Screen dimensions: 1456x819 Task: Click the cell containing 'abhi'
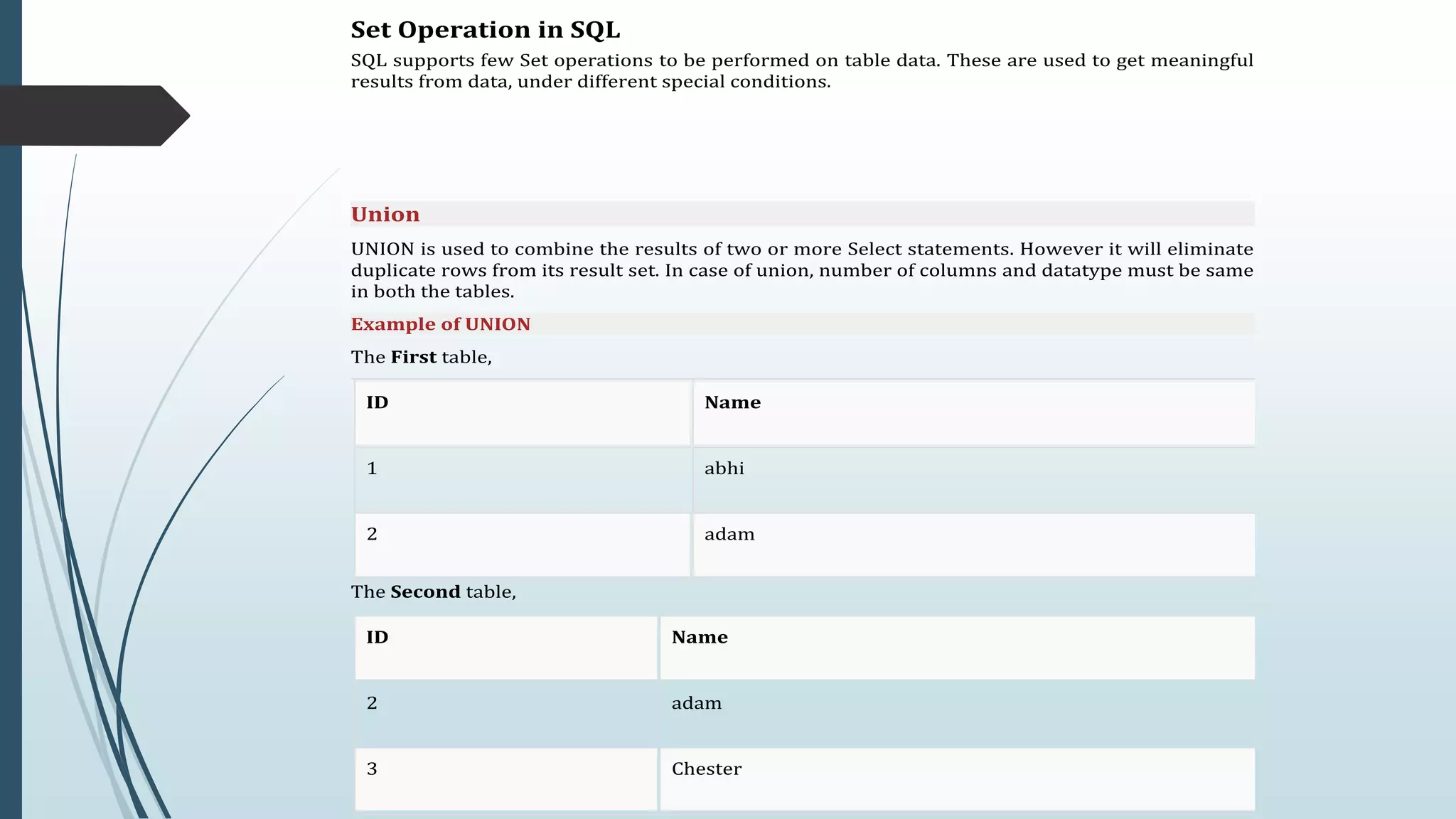(974, 479)
